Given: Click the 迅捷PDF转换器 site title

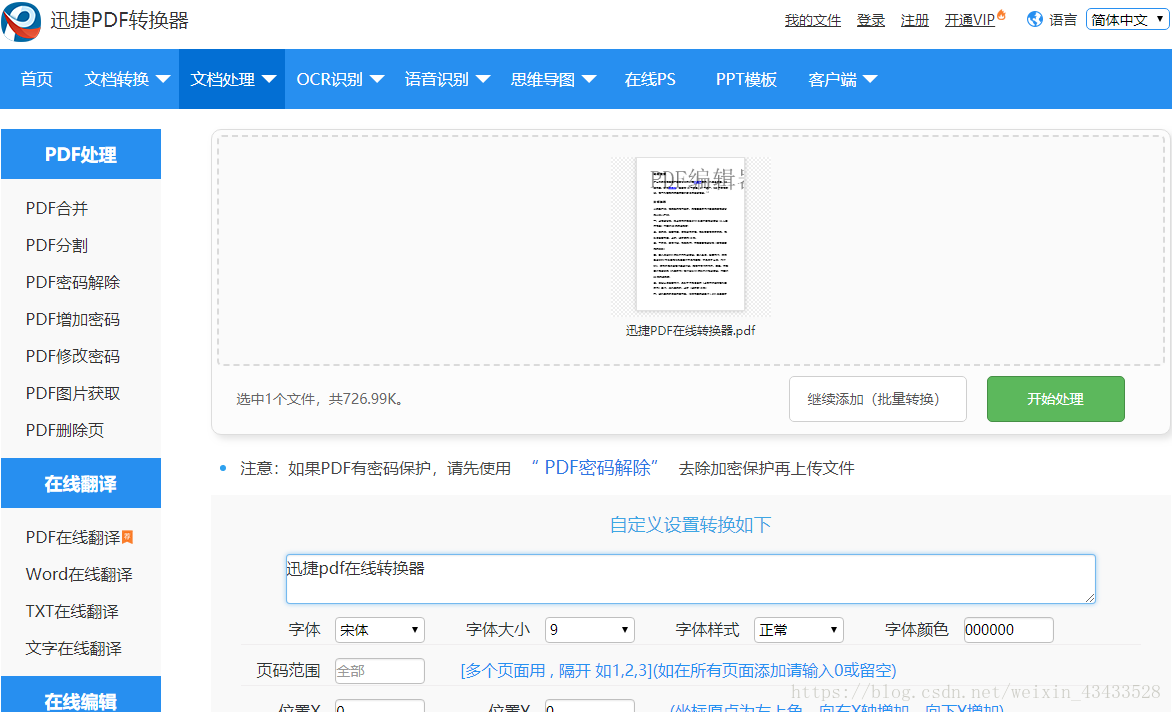Looking at the screenshot, I should point(120,20).
